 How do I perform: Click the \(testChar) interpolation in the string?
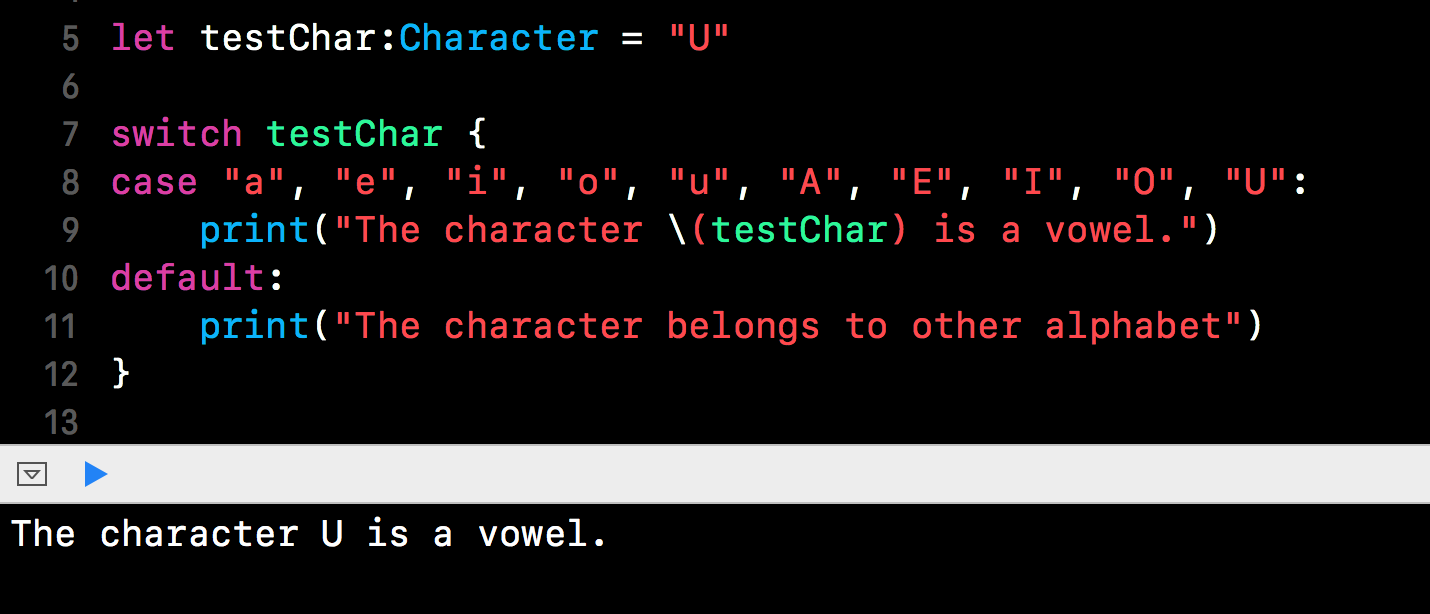pos(788,231)
